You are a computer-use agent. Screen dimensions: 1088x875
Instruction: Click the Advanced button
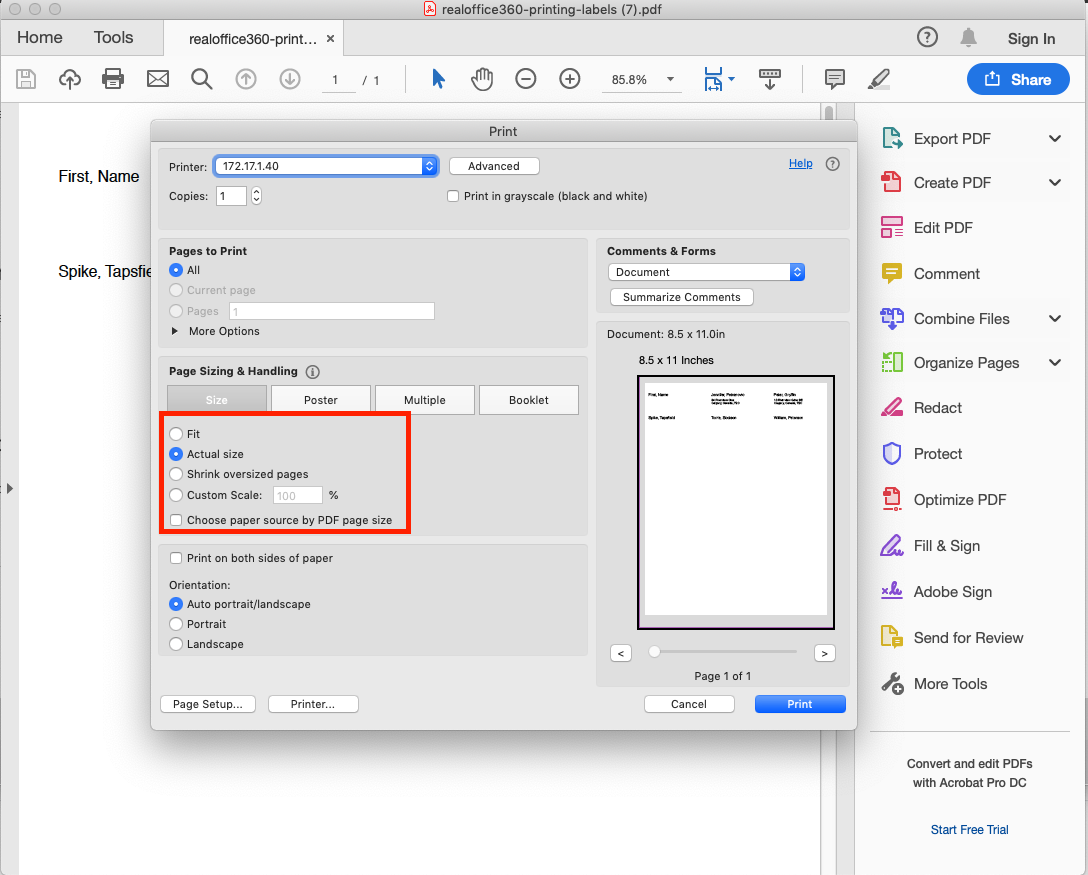[x=493, y=166]
